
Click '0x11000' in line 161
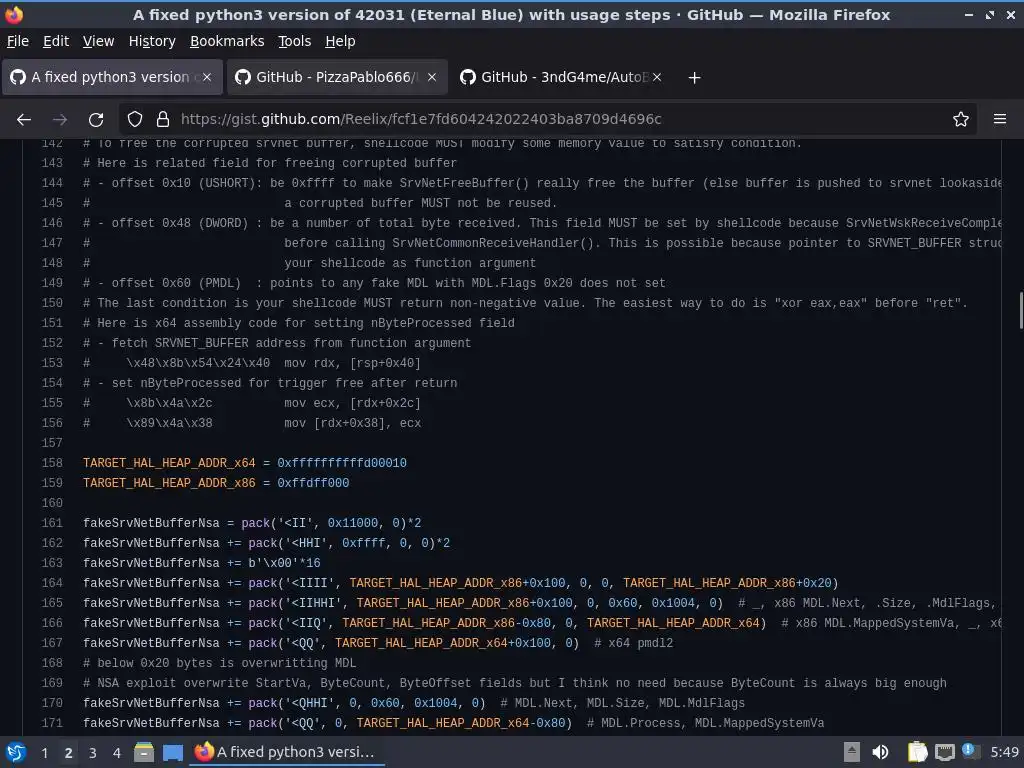pyautogui.click(x=353, y=523)
